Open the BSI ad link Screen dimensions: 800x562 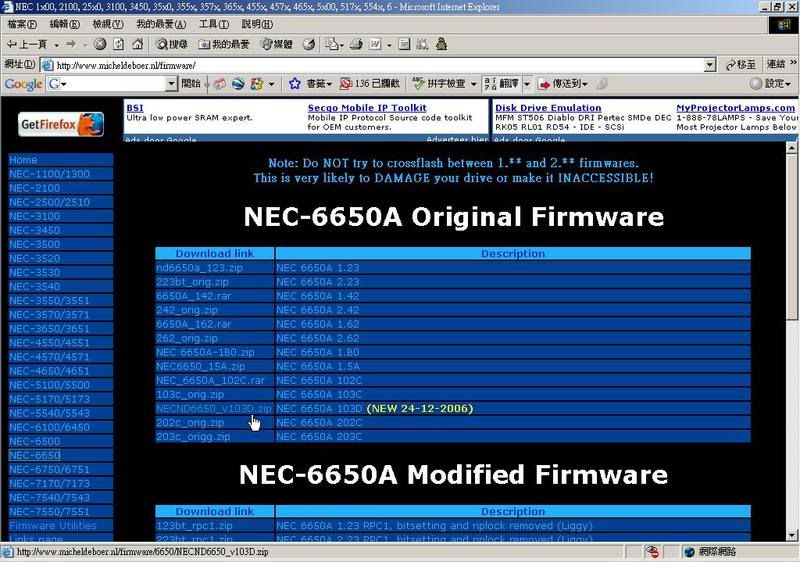[x=135, y=108]
